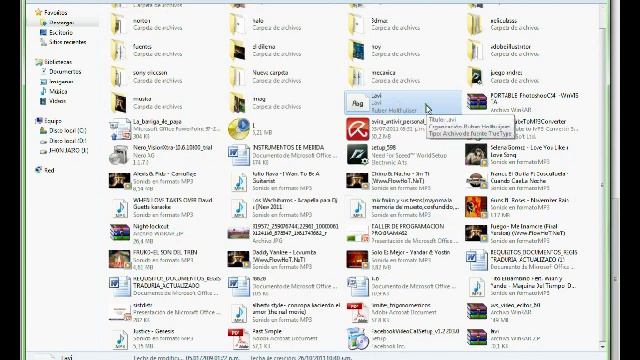The width and height of the screenshot is (640, 360).
Task: Select FRUKO-EL SON DEL TREN file name
Action: click(x=165, y=253)
